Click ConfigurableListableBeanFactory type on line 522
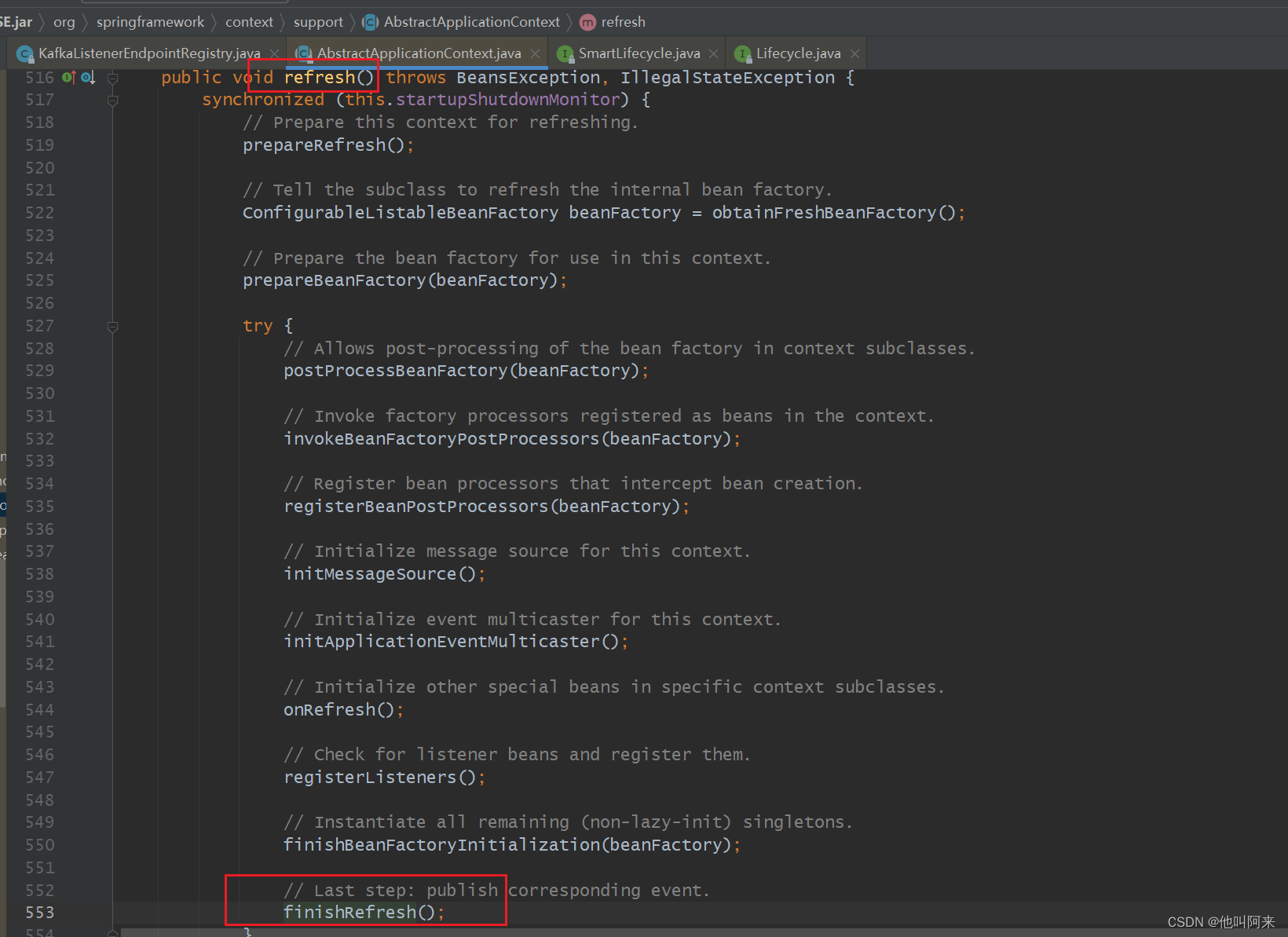Viewport: 1288px width, 937px height. click(401, 213)
